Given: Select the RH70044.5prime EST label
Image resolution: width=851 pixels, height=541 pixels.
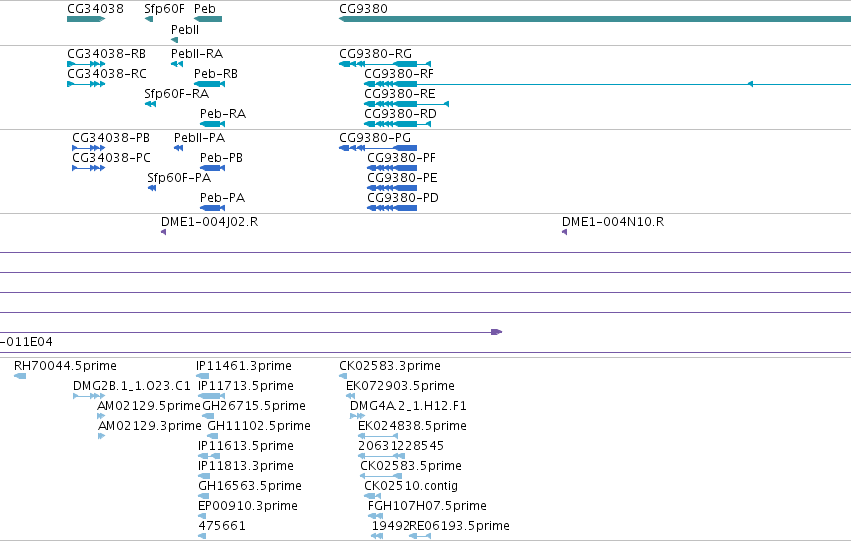Looking at the screenshot, I should coord(65,366).
